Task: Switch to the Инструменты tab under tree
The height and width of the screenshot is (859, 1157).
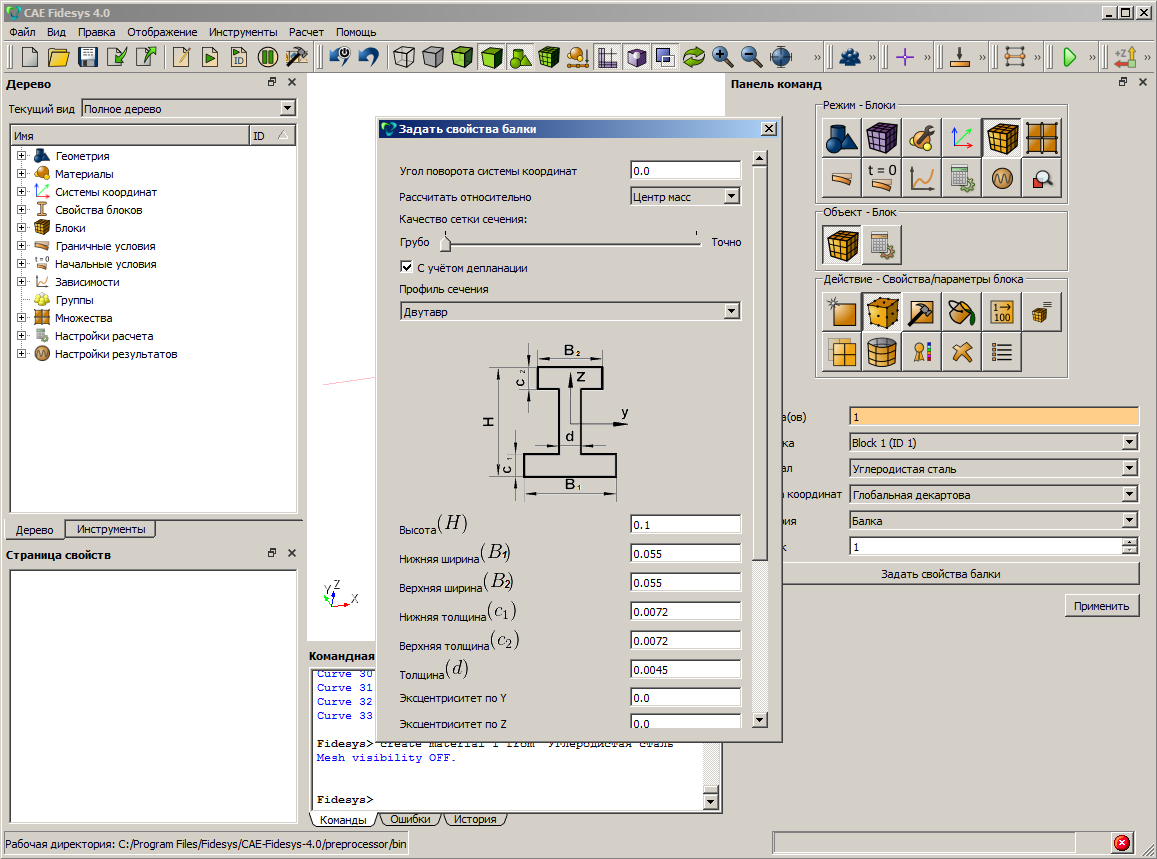Action: tap(111, 529)
